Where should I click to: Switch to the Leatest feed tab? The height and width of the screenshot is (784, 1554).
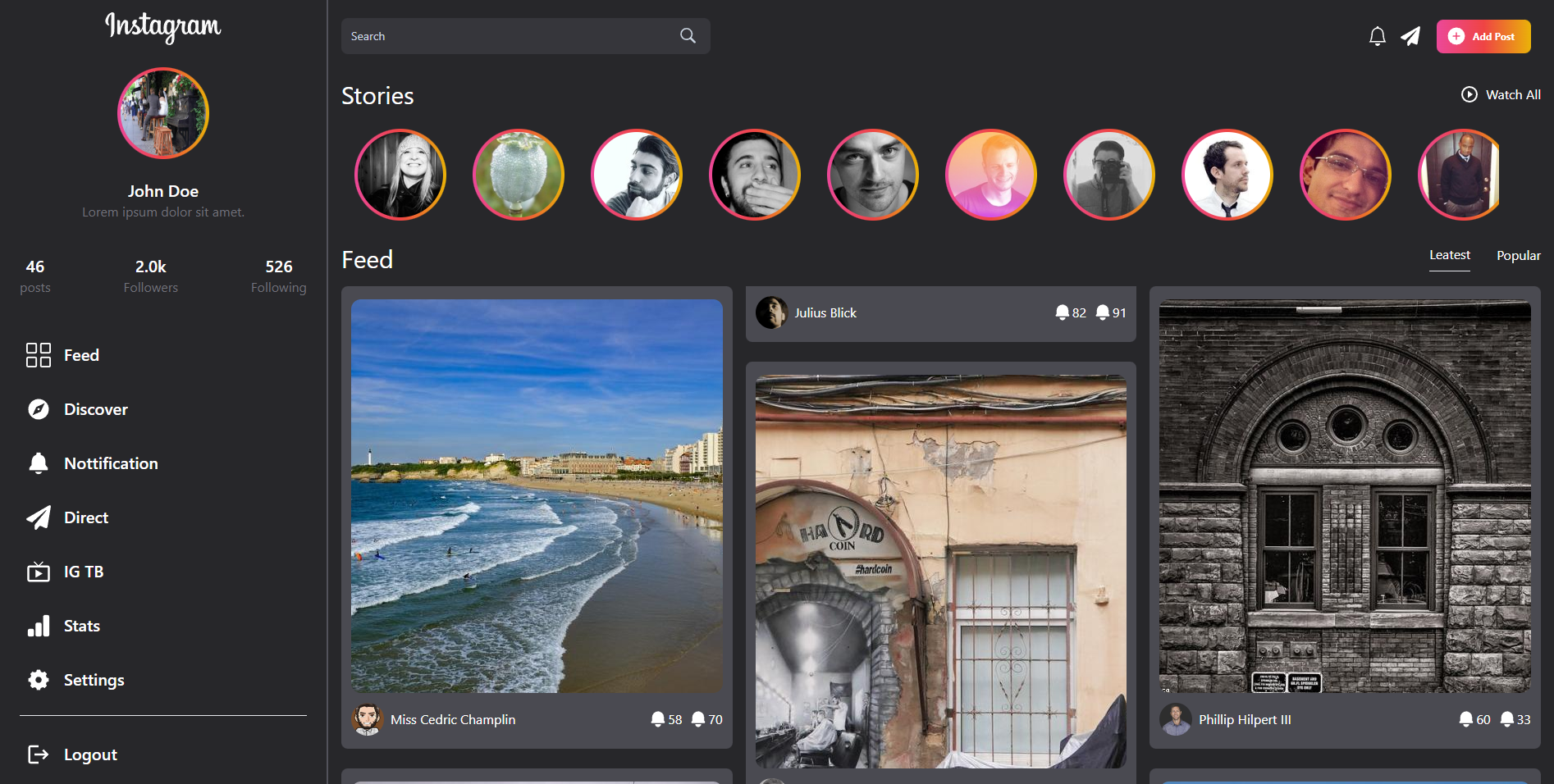[1450, 255]
